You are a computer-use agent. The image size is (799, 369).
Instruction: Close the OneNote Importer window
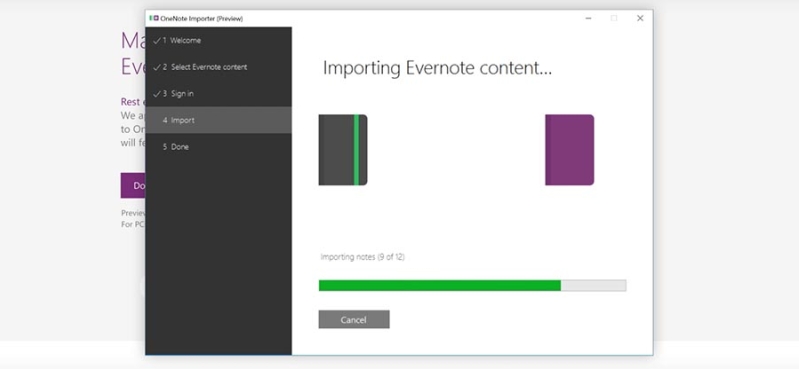640,18
